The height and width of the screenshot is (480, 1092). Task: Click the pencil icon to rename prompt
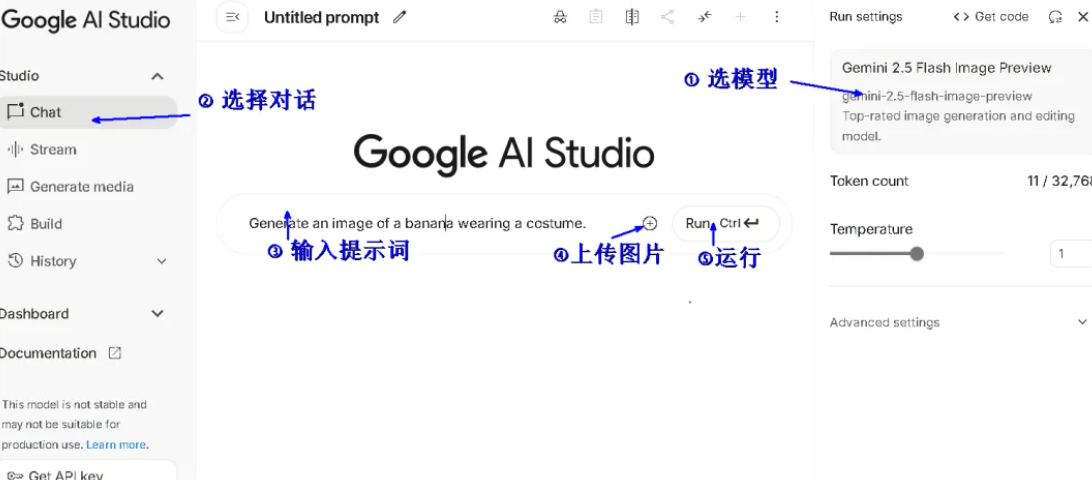coord(400,17)
